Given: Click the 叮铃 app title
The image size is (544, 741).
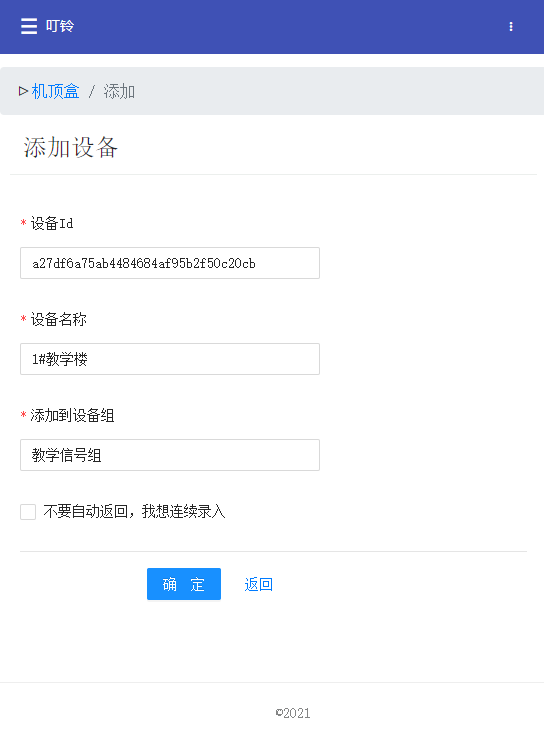Looking at the screenshot, I should [60, 26].
